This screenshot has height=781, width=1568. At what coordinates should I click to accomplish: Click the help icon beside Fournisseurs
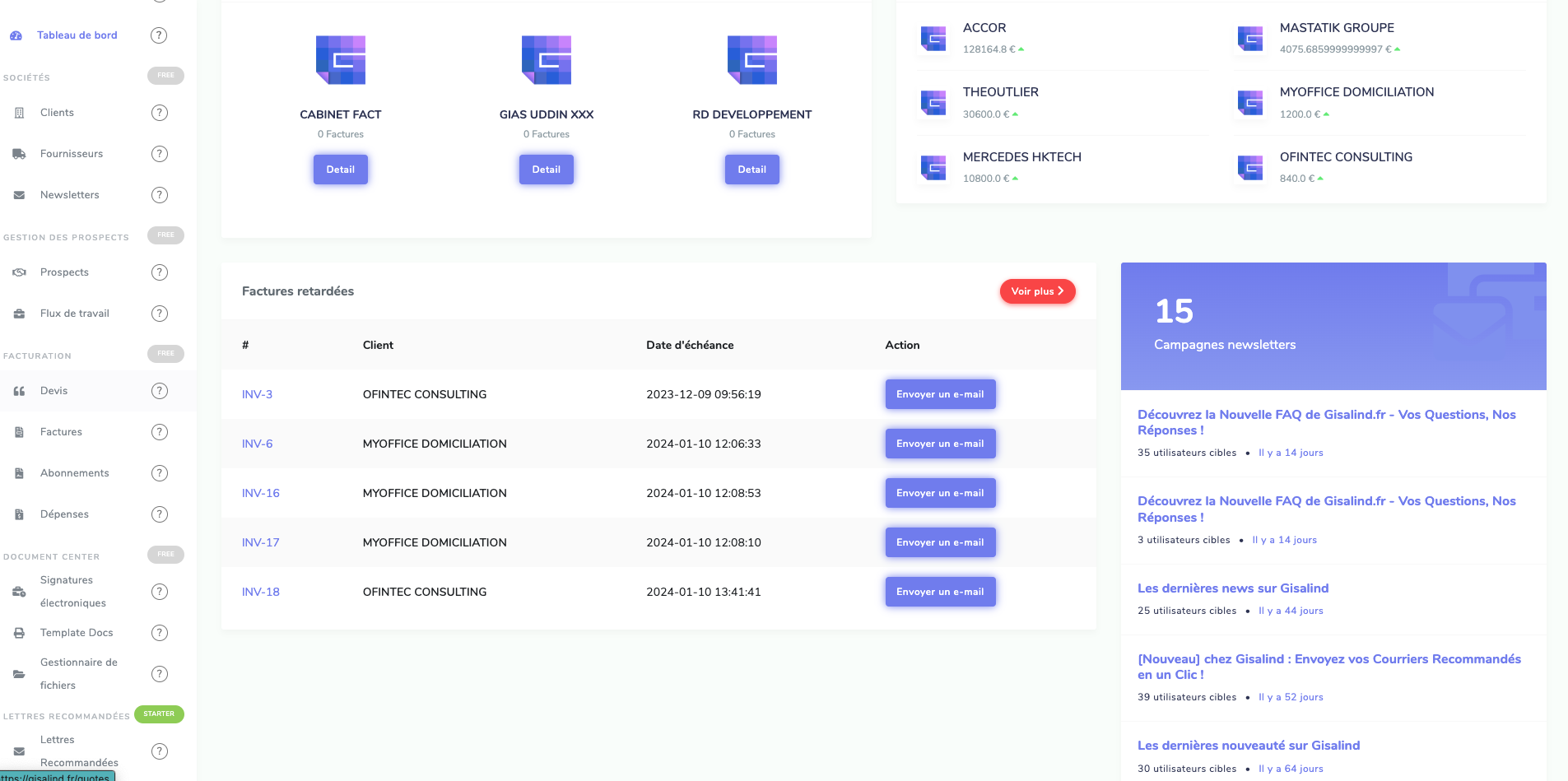click(x=159, y=154)
